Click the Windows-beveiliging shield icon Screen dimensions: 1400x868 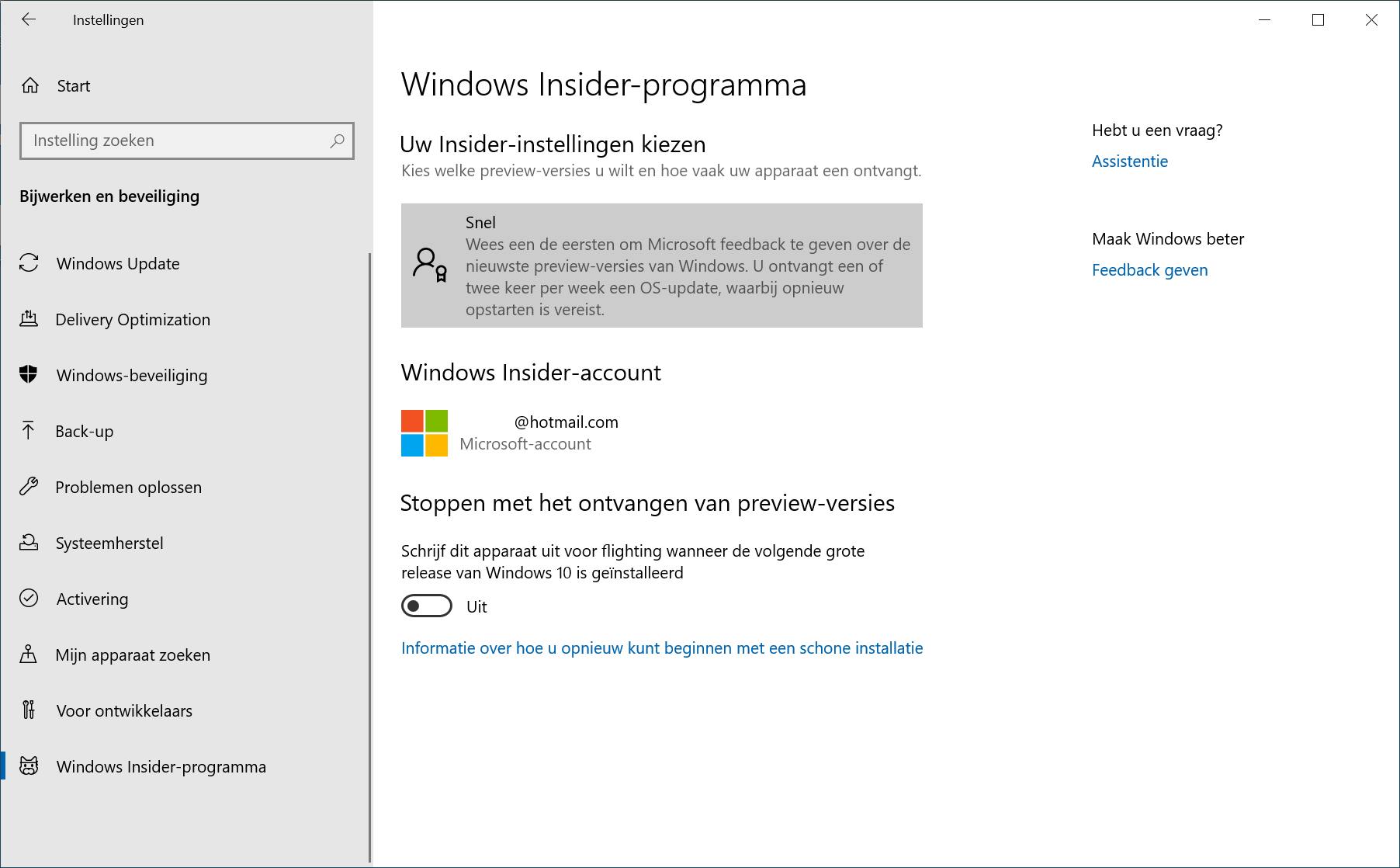pos(29,375)
